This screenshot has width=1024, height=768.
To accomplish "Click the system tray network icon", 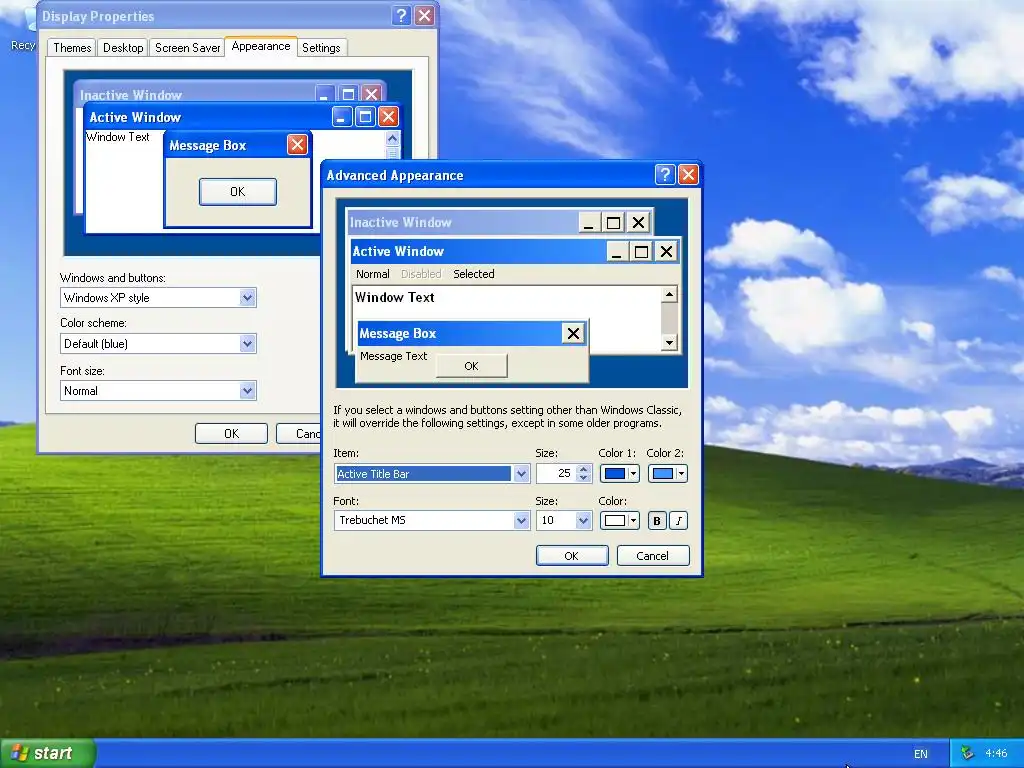I will pyautogui.click(x=967, y=754).
